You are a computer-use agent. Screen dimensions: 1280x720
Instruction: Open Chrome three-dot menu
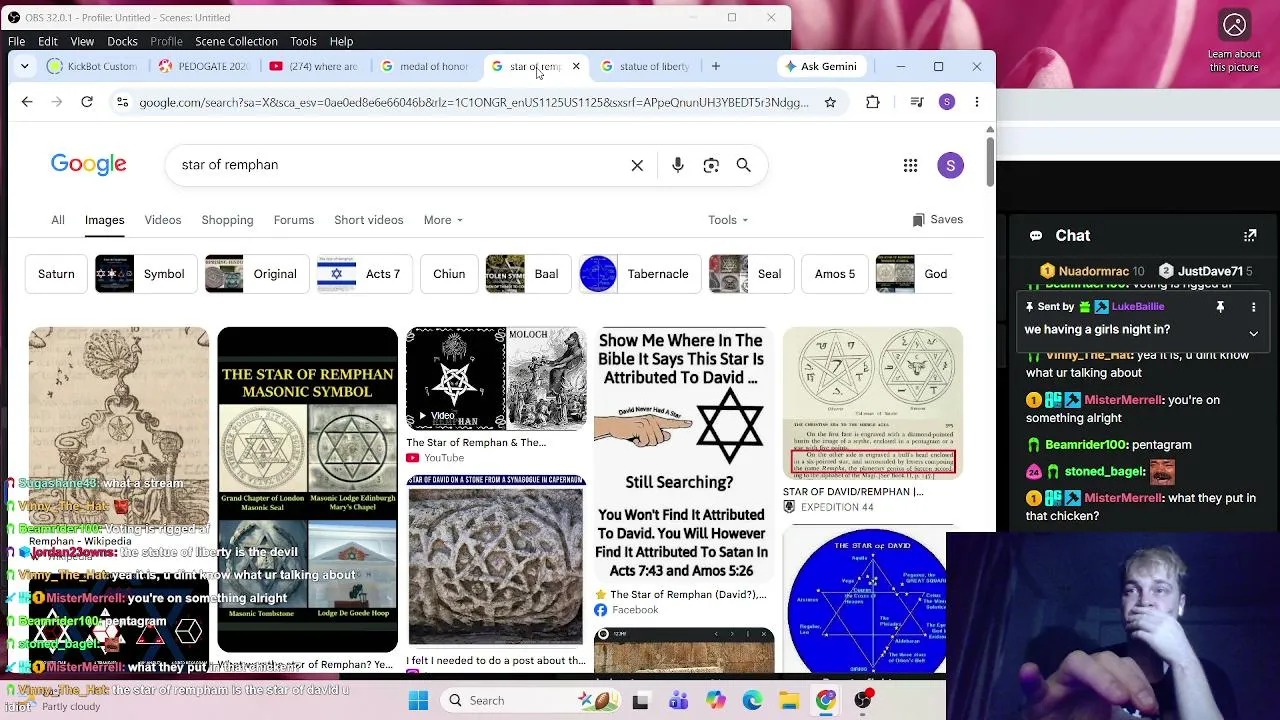pyautogui.click(x=977, y=102)
